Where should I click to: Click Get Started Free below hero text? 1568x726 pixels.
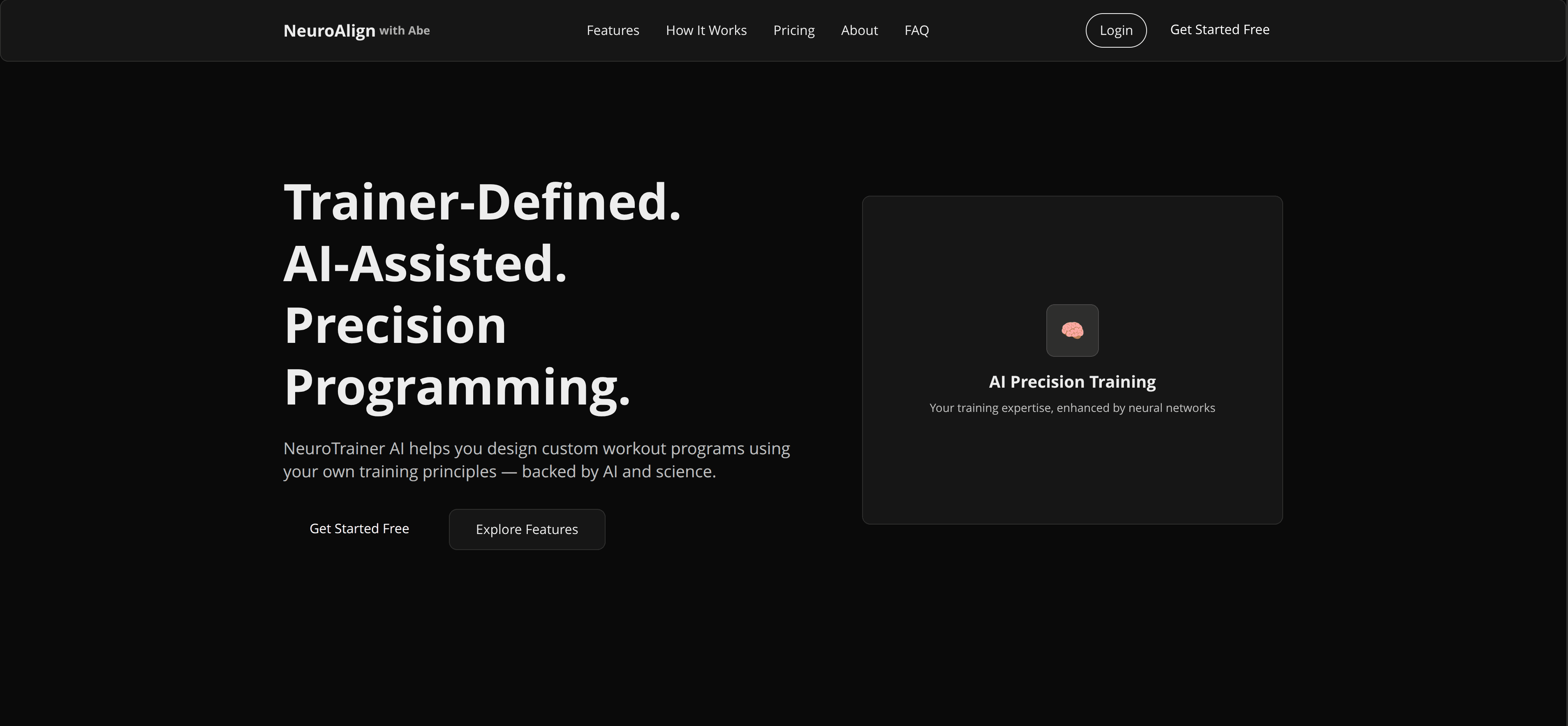(x=359, y=528)
